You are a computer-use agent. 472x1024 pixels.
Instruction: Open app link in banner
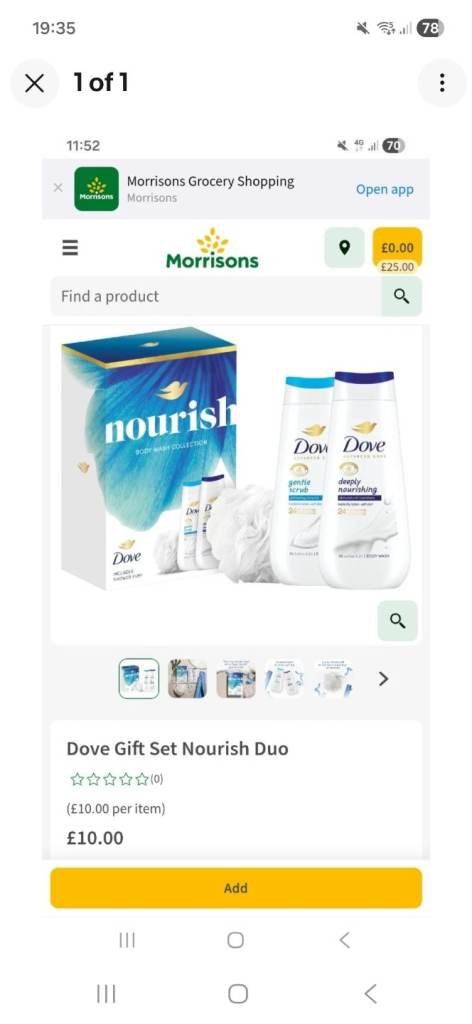tap(385, 189)
